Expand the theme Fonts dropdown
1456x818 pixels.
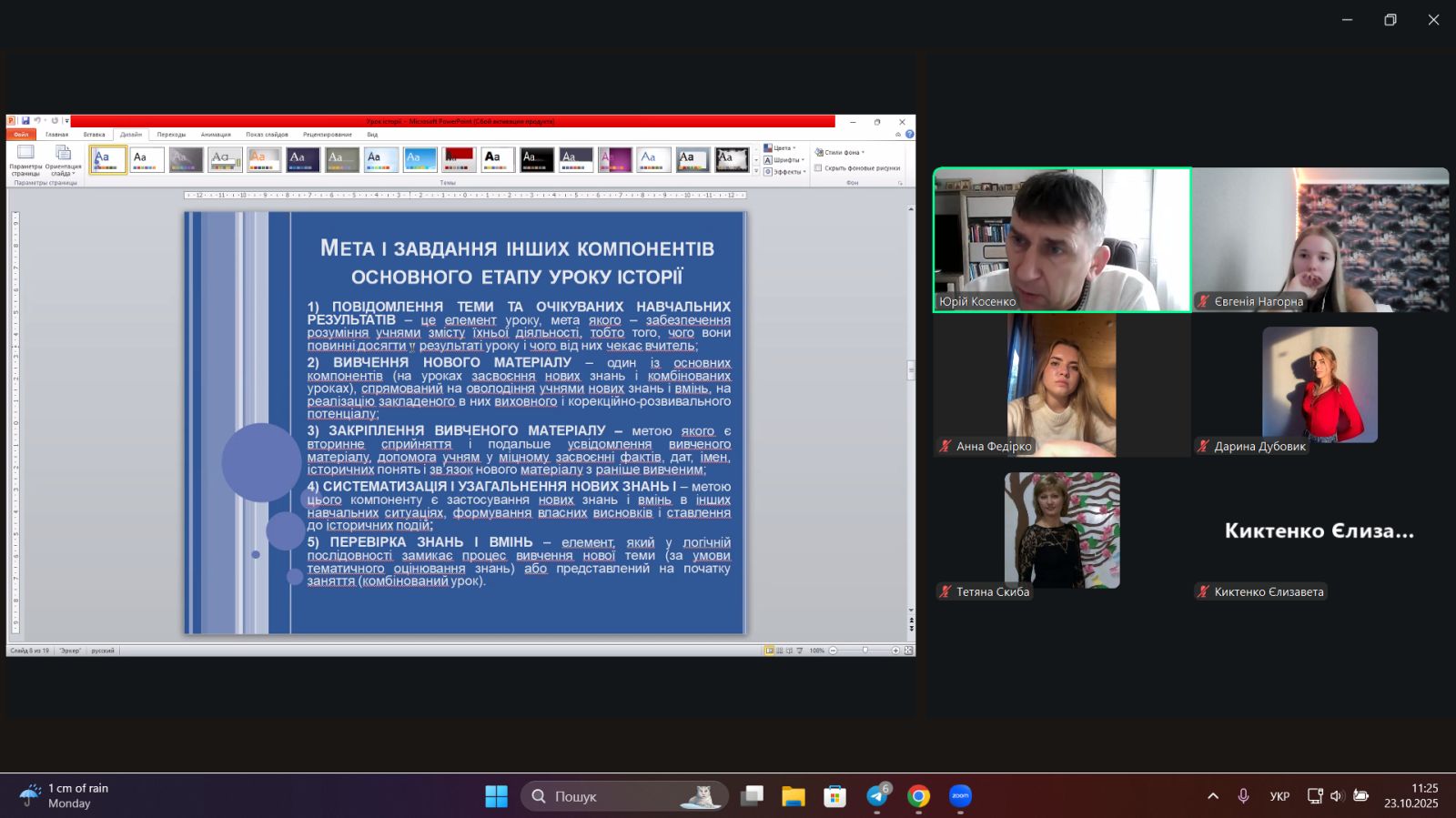(x=783, y=160)
